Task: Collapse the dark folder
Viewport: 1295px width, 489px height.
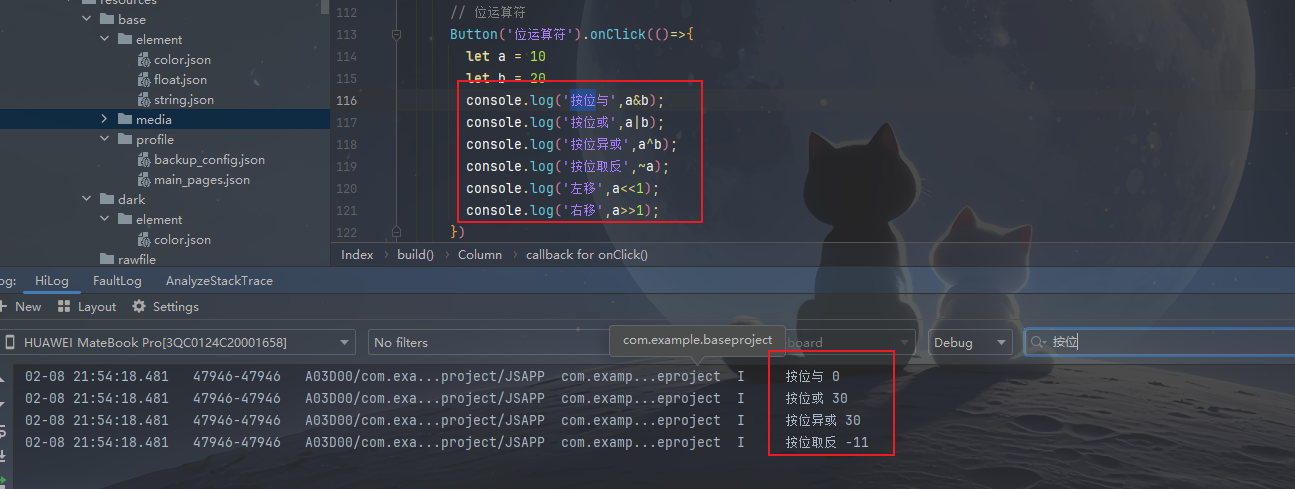Action: point(86,200)
